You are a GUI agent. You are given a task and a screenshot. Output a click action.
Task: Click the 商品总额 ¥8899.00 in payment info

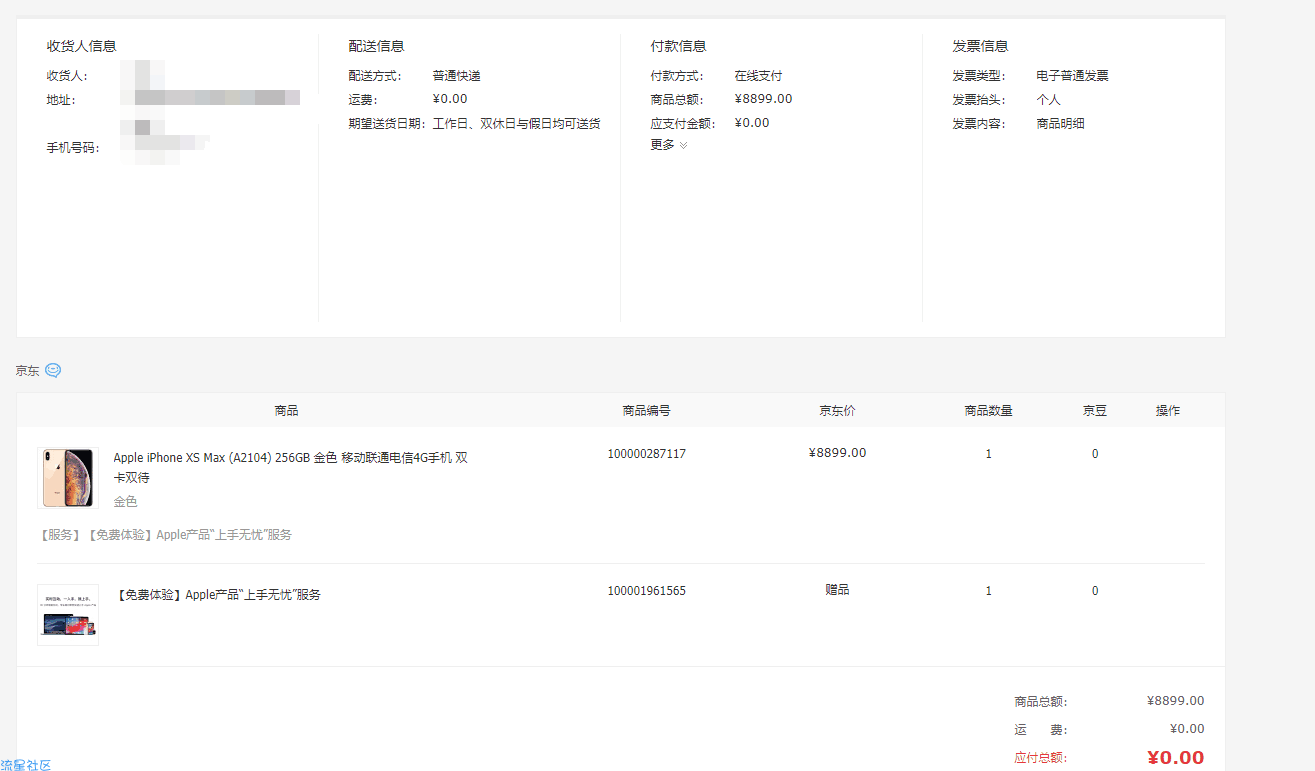[763, 99]
